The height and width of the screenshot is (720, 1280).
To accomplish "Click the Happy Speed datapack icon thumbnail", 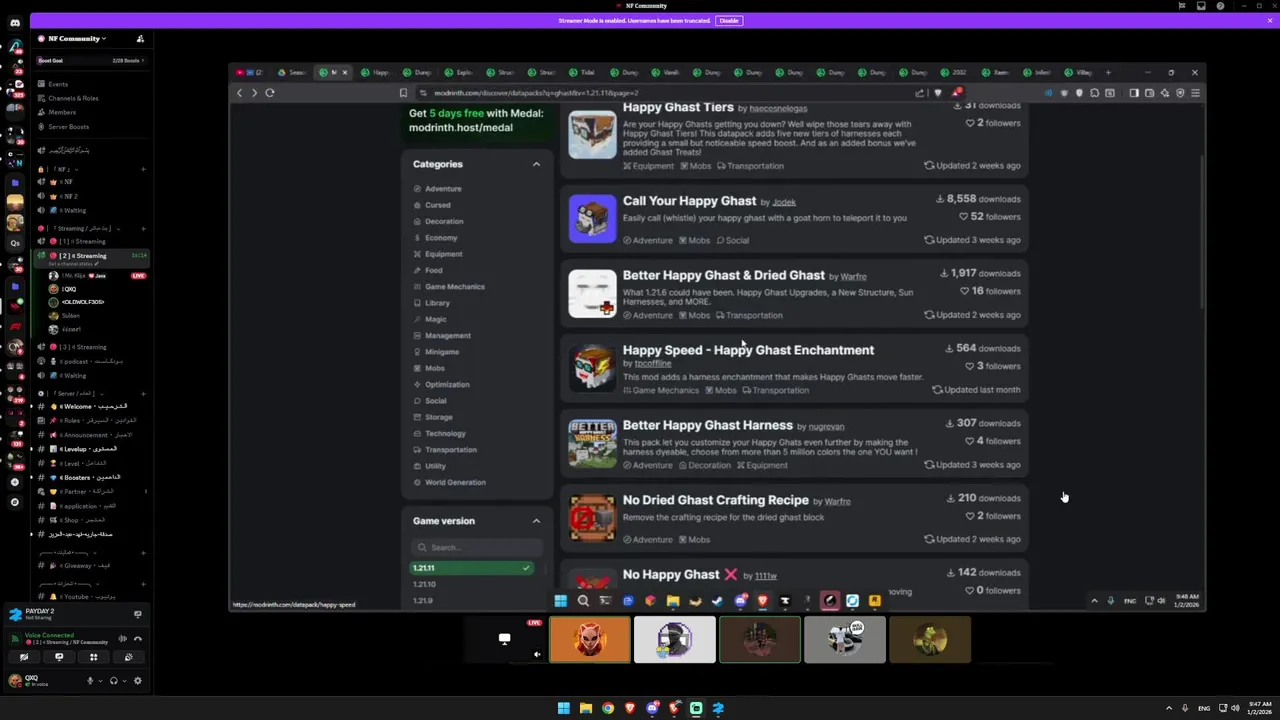I will 592,367.
